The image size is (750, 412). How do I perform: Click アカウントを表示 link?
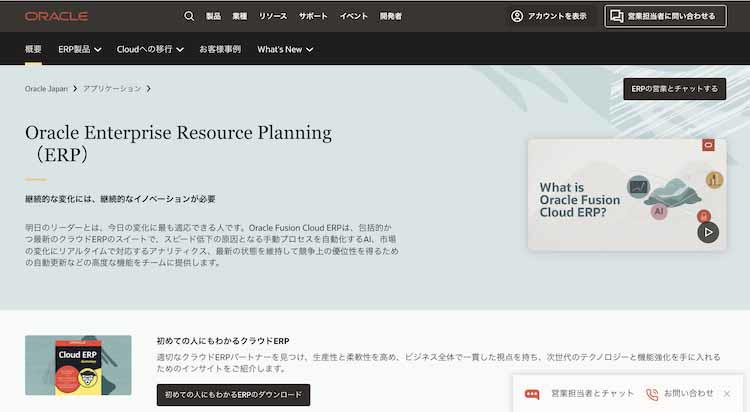click(549, 16)
